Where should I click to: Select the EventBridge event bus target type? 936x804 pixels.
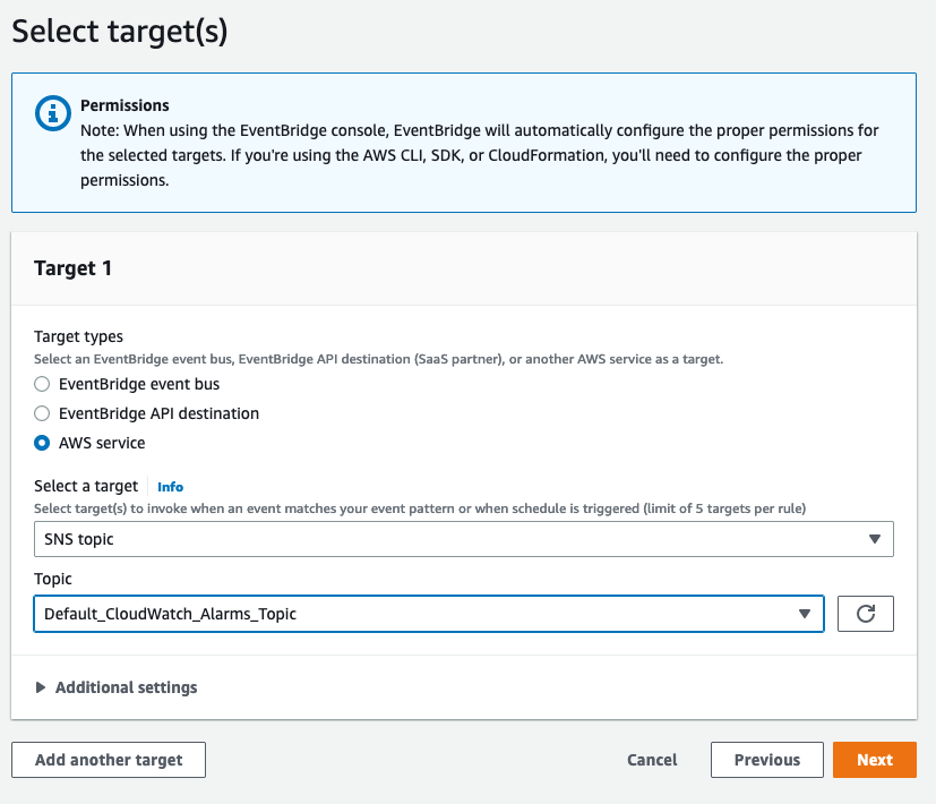[x=41, y=384]
